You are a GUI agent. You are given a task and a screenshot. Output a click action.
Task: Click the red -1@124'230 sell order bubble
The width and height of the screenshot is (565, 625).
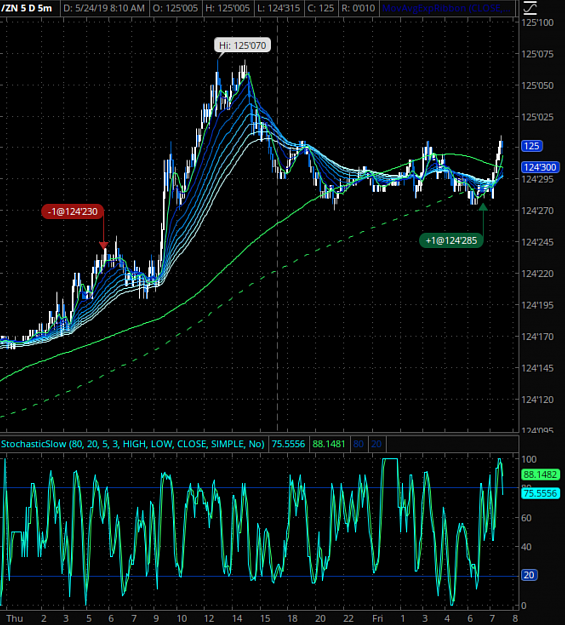click(73, 212)
